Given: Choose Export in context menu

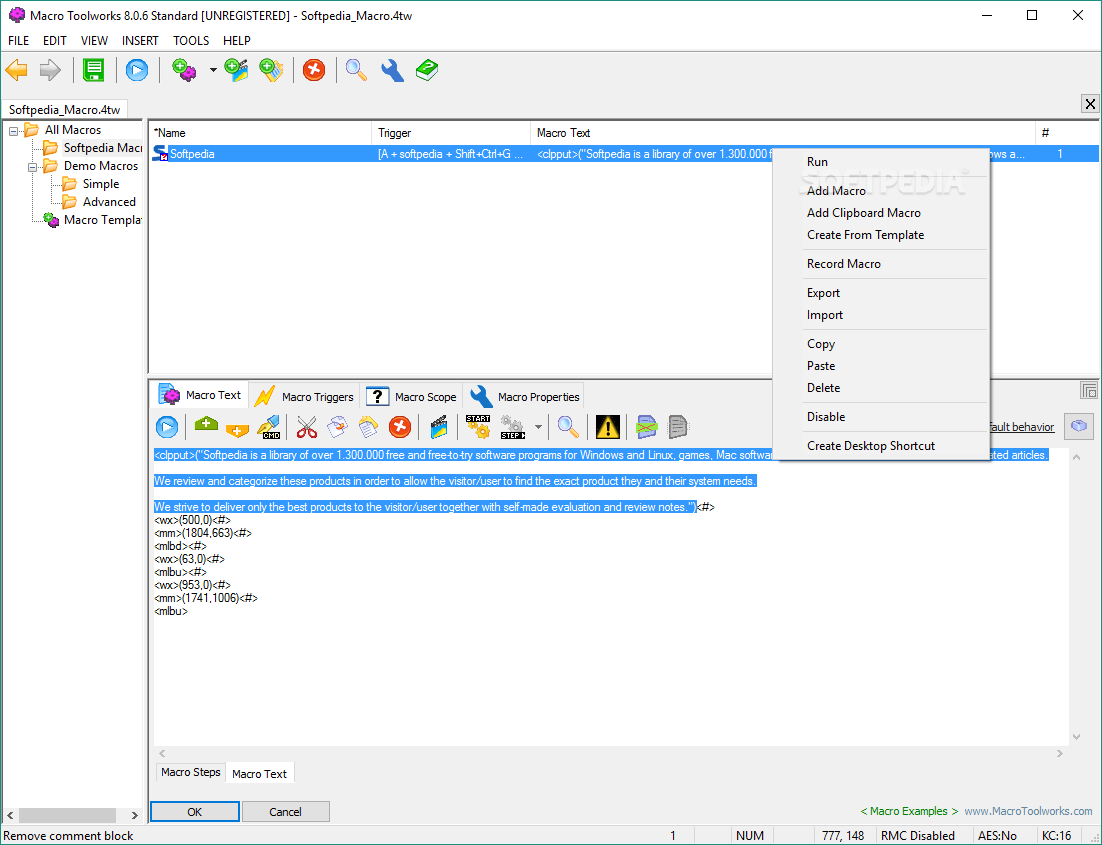Looking at the screenshot, I should [x=881, y=293].
